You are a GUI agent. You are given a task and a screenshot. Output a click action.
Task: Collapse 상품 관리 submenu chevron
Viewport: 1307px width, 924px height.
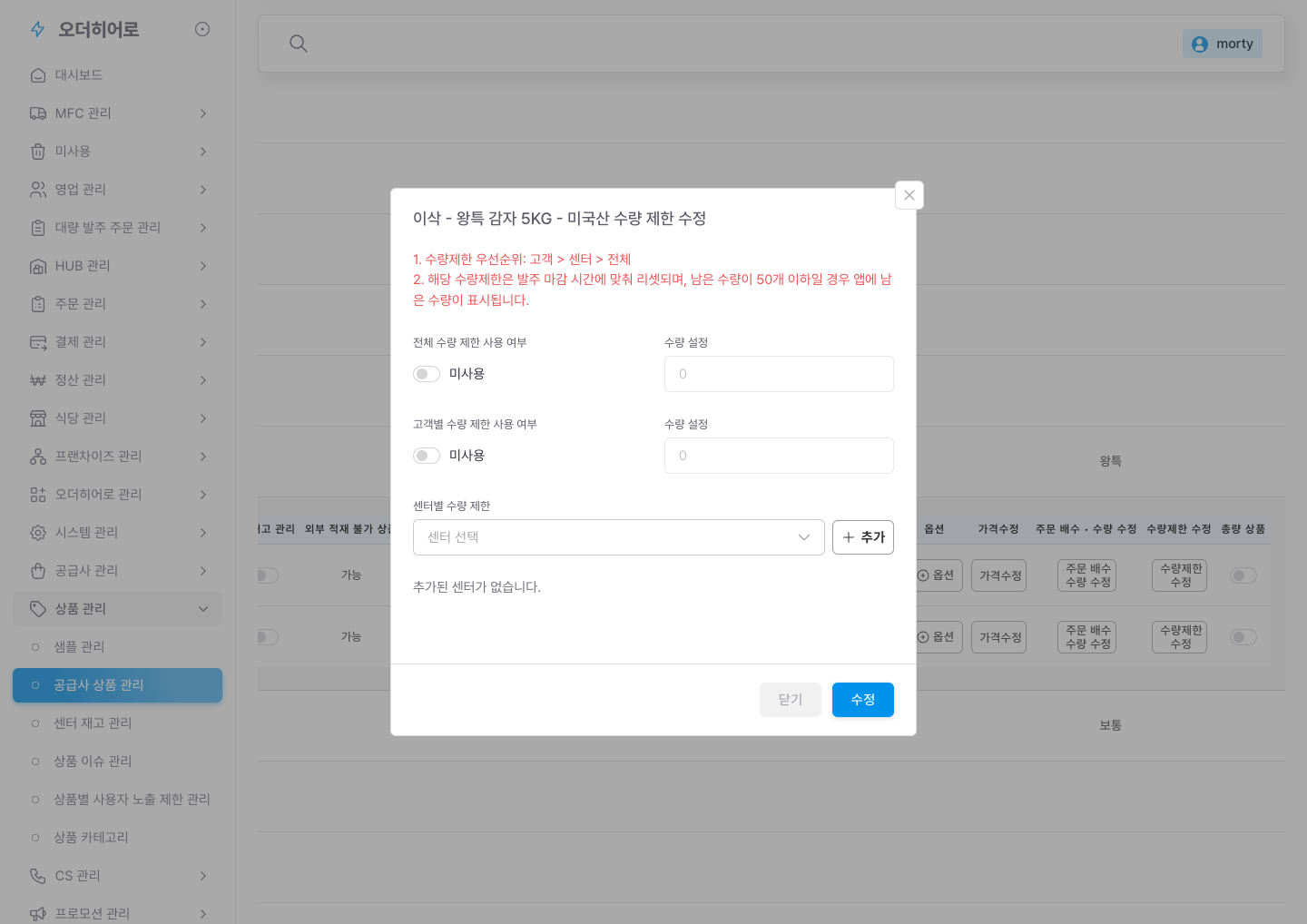[203, 609]
